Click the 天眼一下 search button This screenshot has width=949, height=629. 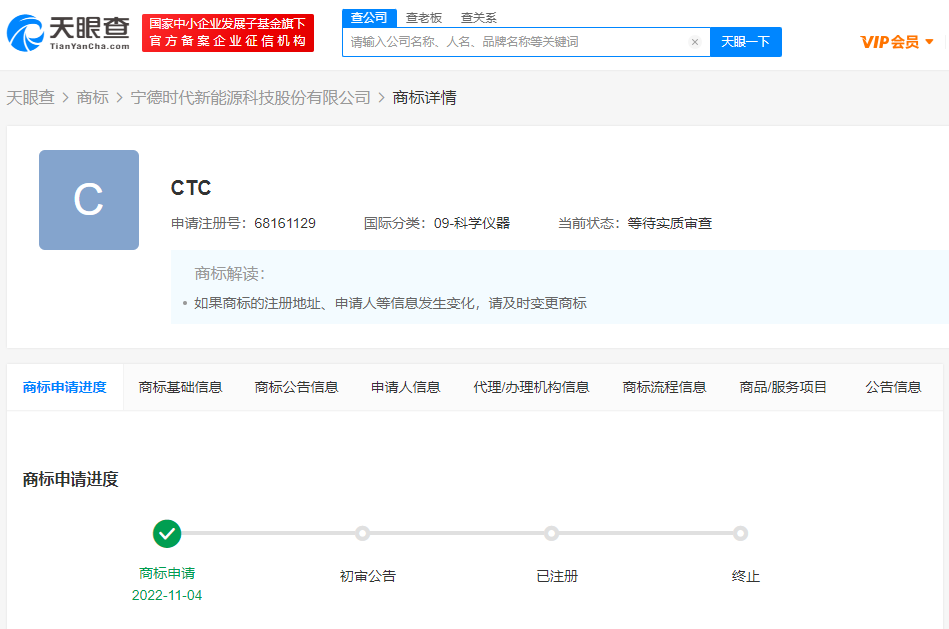(x=746, y=42)
